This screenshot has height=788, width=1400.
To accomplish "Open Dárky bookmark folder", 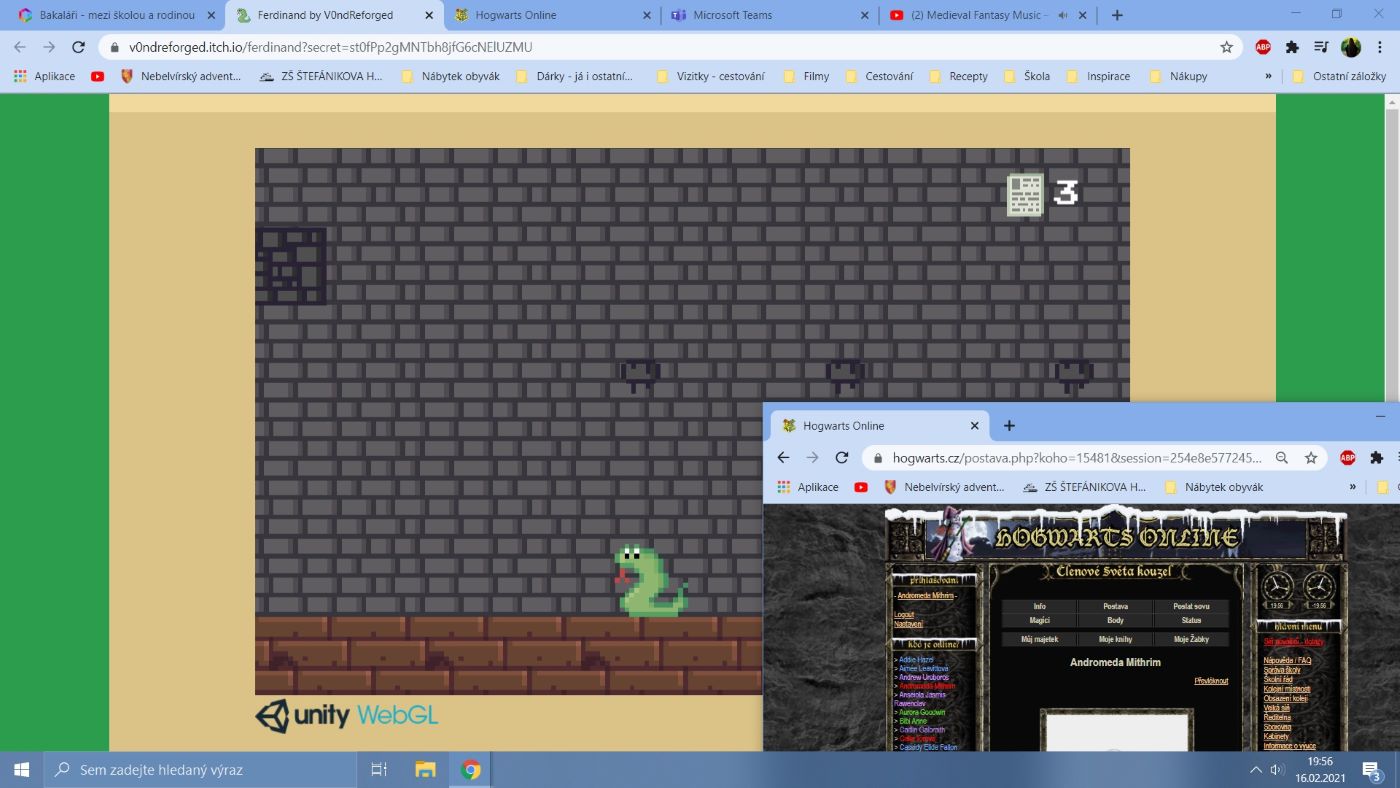I will tap(574, 76).
